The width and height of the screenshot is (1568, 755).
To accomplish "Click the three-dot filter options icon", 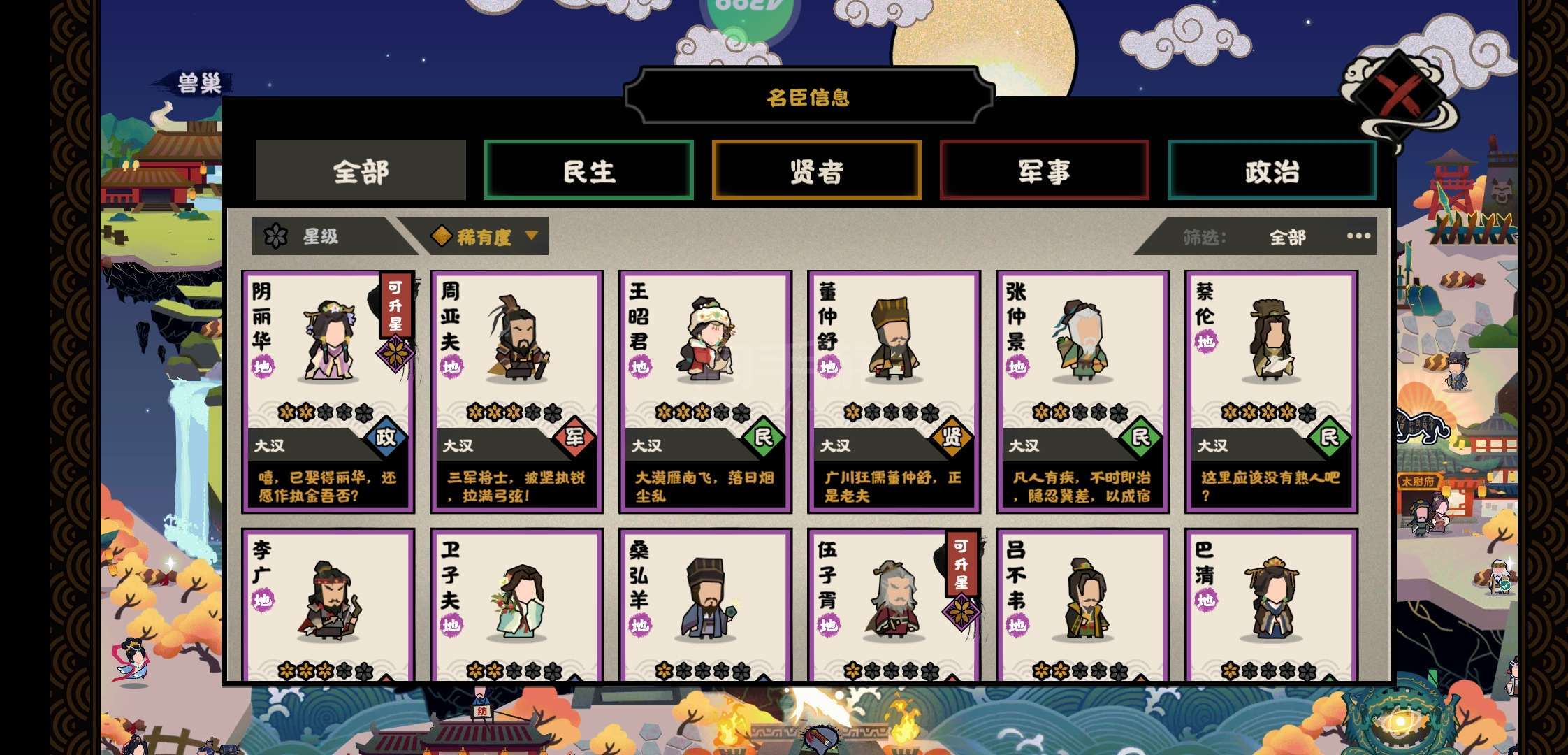I will click(x=1358, y=236).
